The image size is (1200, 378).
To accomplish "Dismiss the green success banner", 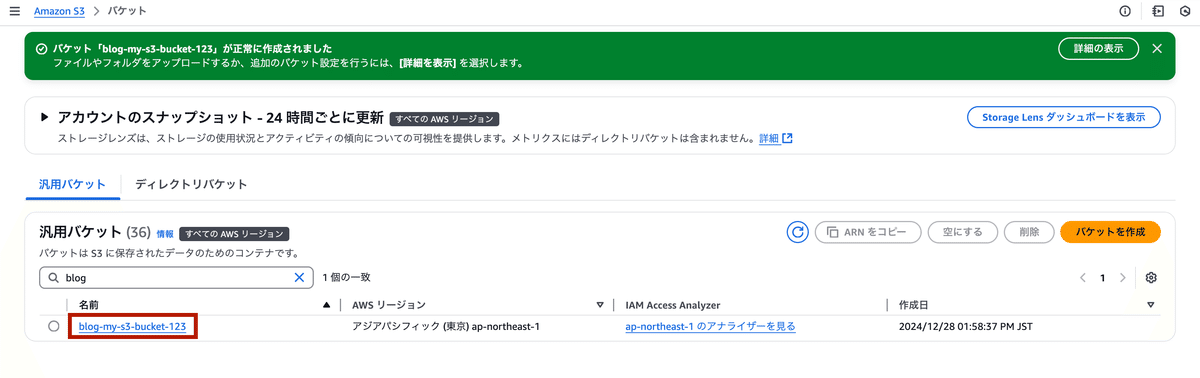I will pyautogui.click(x=1157, y=48).
